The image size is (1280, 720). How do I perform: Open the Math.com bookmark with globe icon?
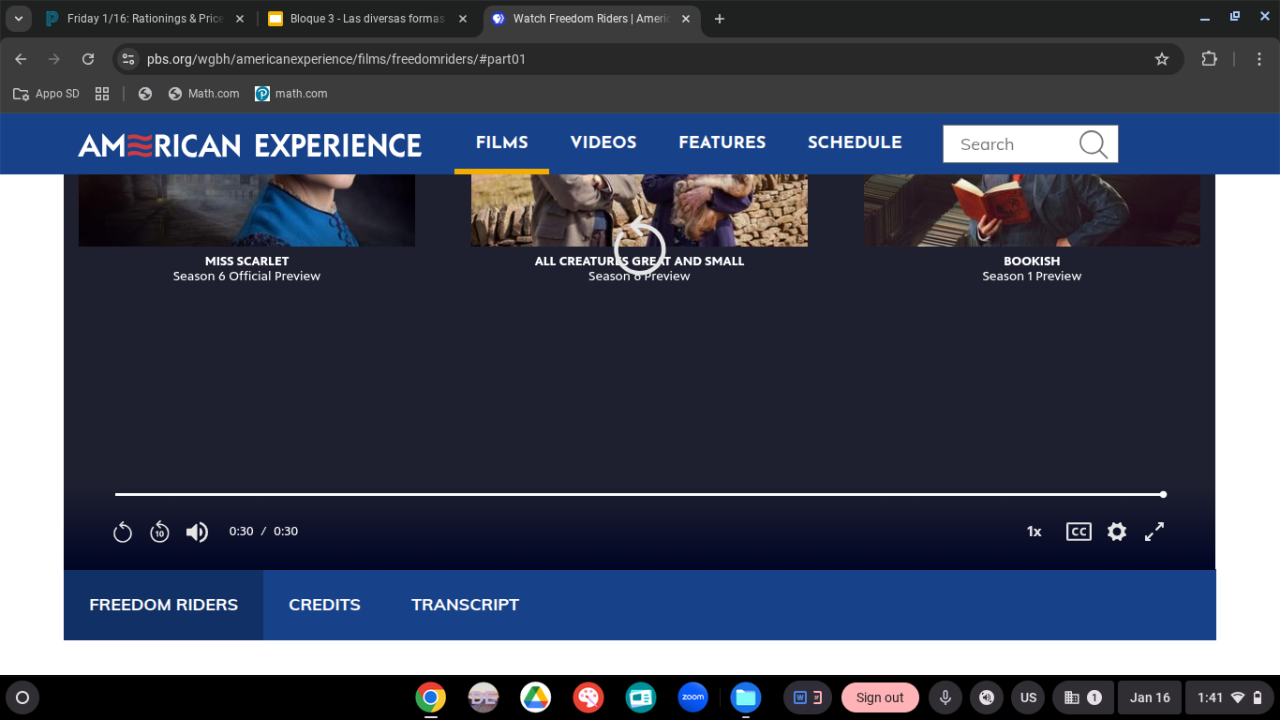[x=204, y=94]
